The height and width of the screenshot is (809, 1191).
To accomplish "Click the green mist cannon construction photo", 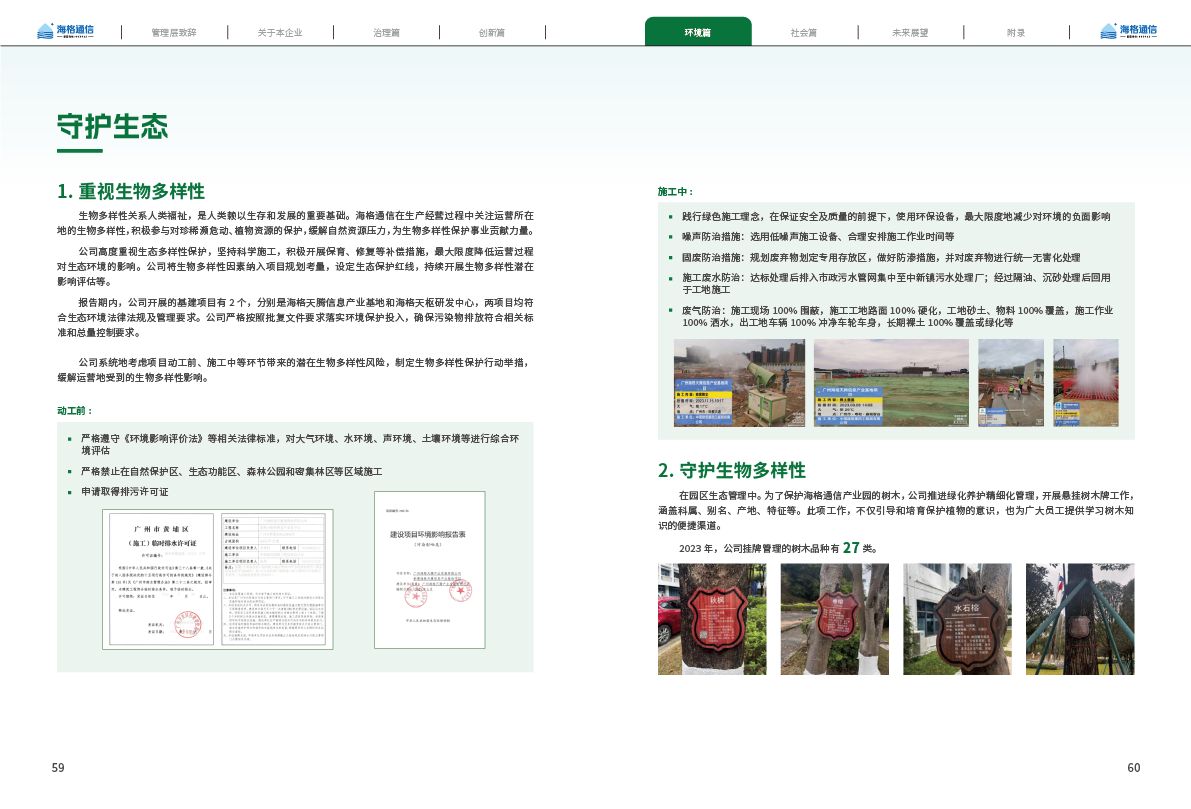I will (x=739, y=384).
